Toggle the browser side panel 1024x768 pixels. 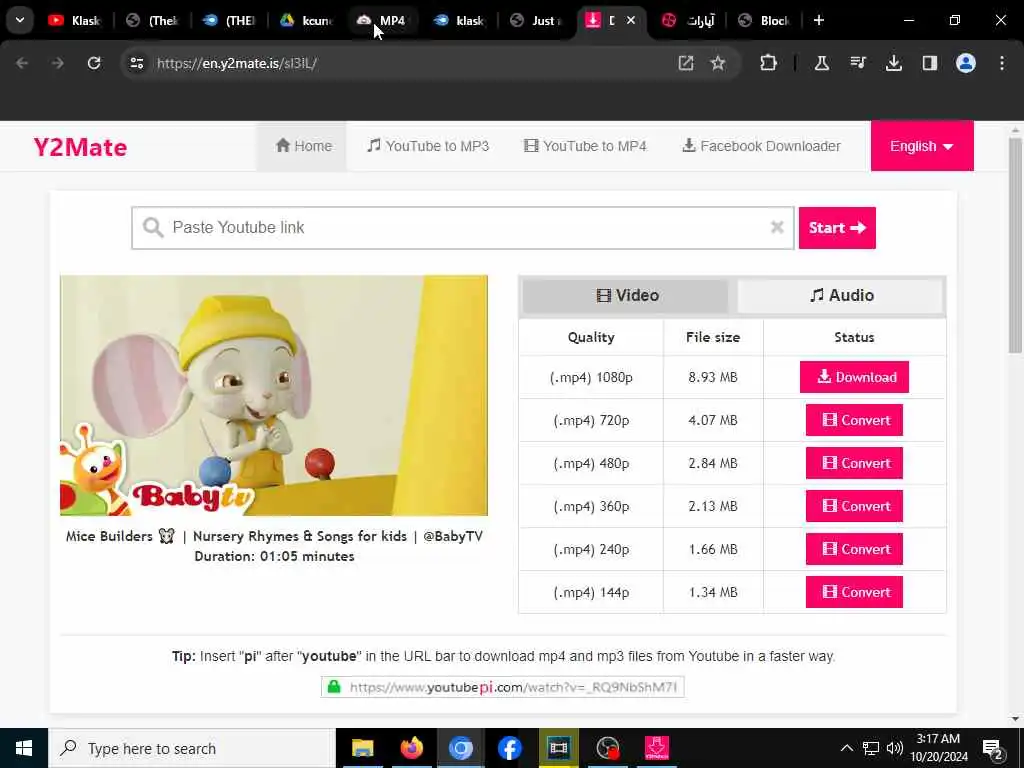(929, 63)
